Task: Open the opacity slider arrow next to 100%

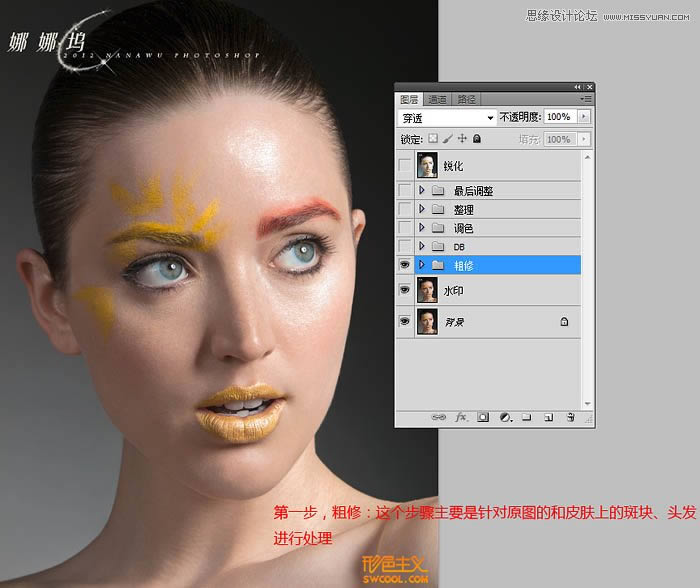Action: click(584, 118)
